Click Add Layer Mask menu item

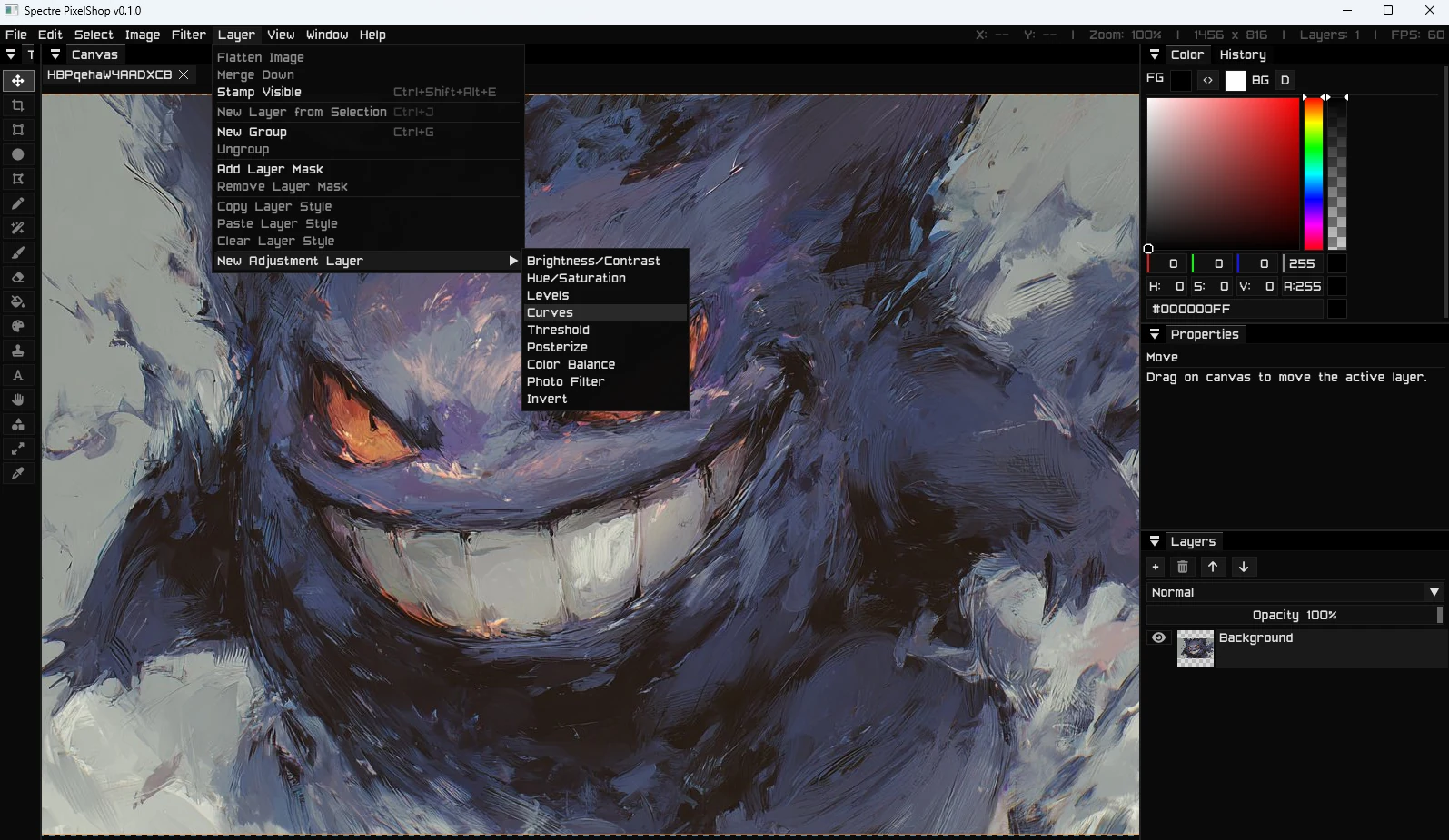(x=368, y=169)
